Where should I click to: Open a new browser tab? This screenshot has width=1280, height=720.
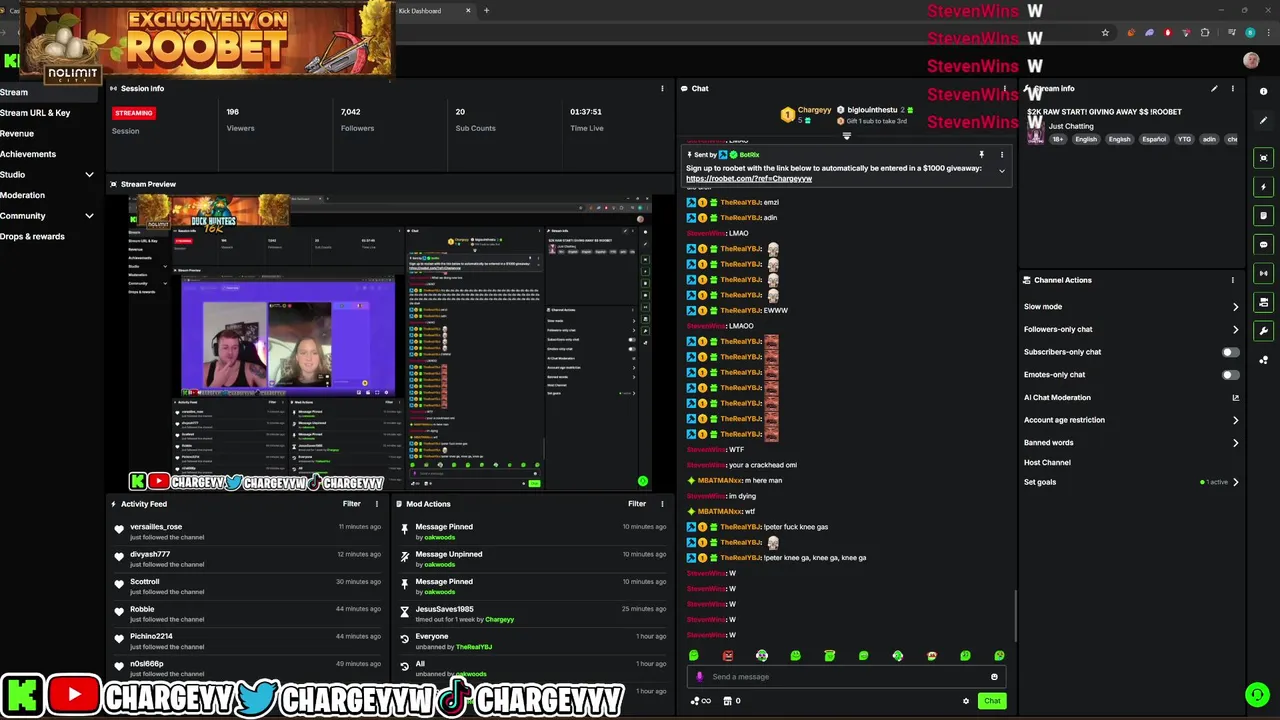(486, 11)
